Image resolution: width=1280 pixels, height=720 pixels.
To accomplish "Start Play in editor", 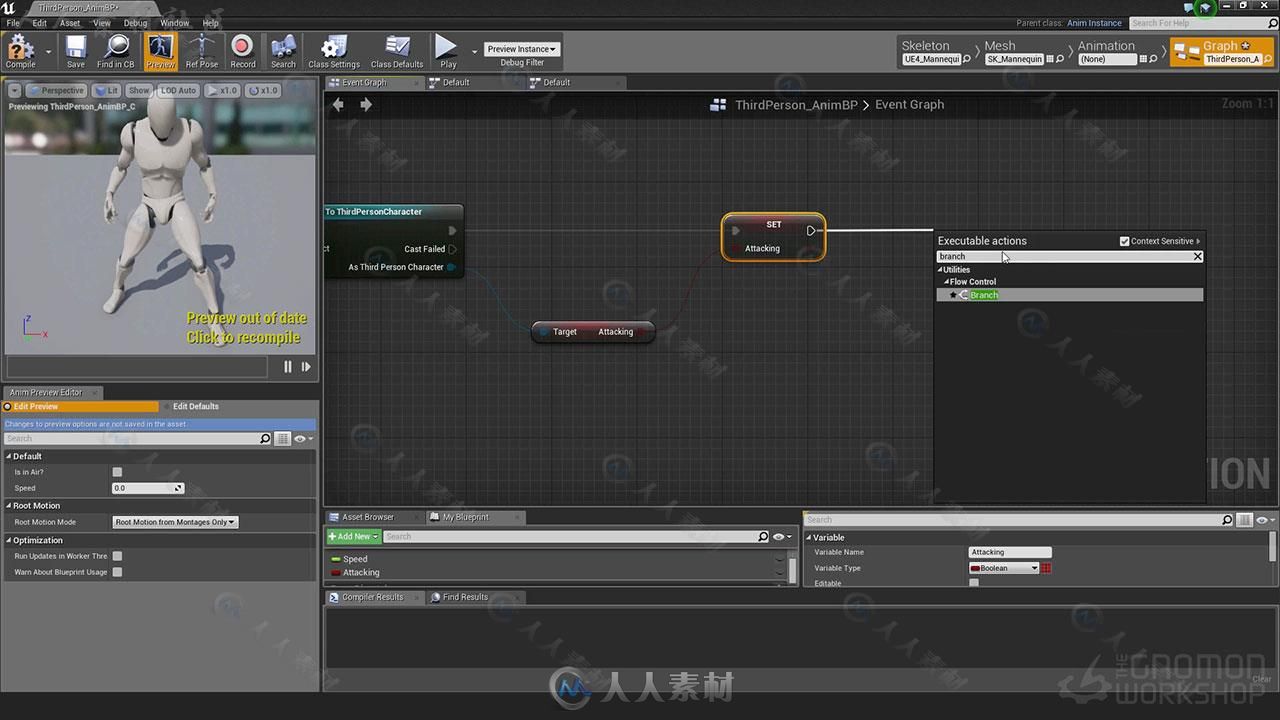I will 447,51.
